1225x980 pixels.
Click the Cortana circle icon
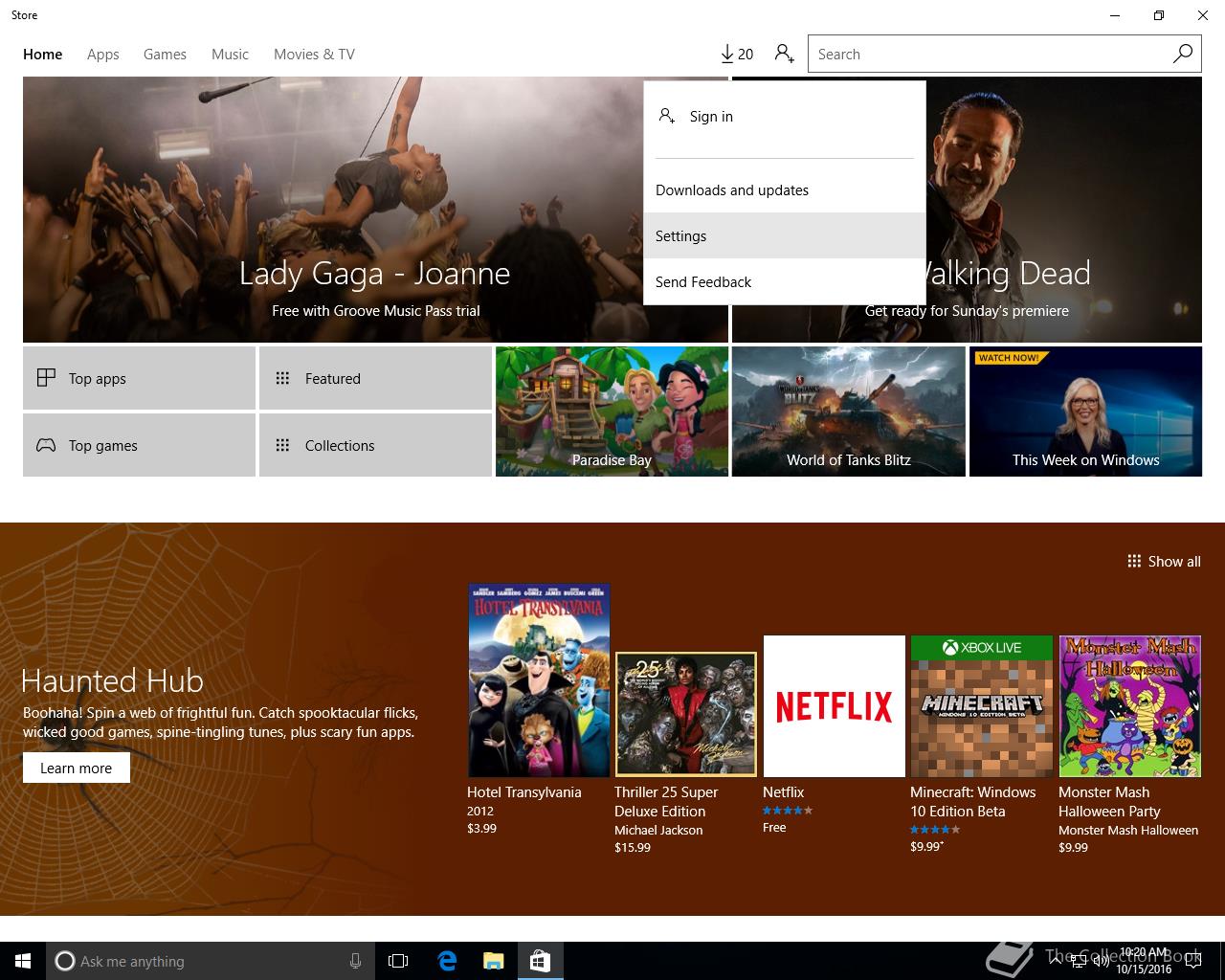64,961
